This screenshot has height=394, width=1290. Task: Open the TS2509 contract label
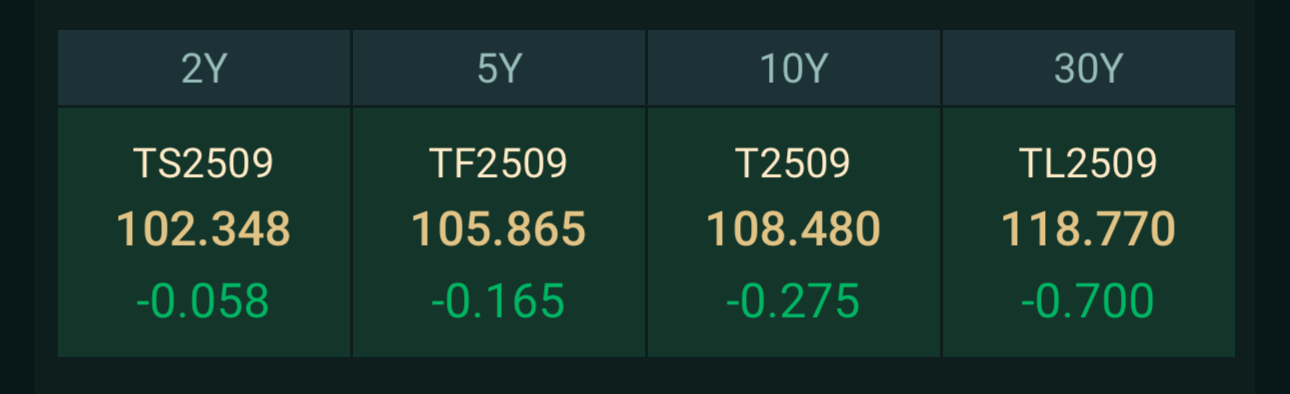click(204, 163)
